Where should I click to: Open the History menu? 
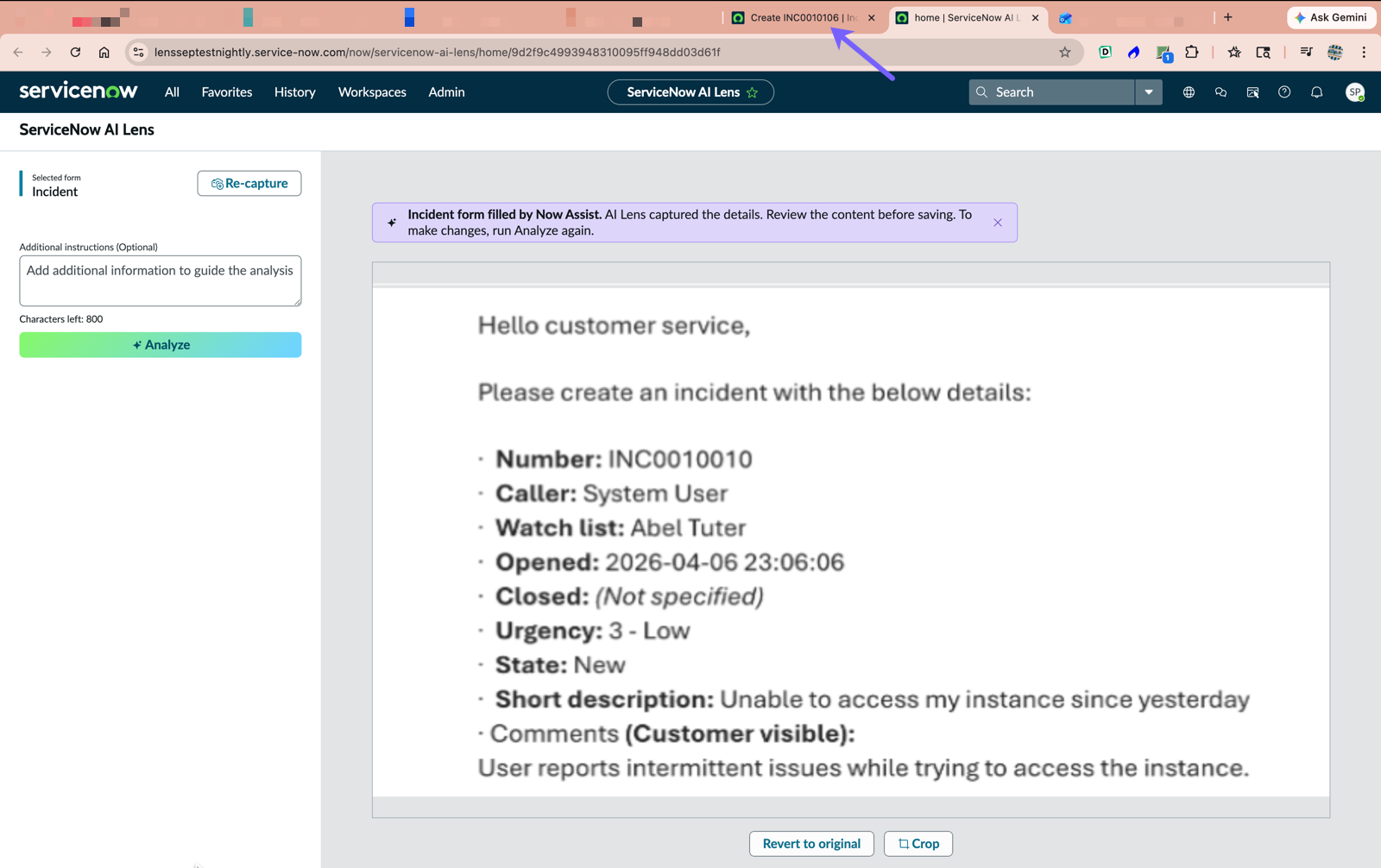tap(295, 92)
